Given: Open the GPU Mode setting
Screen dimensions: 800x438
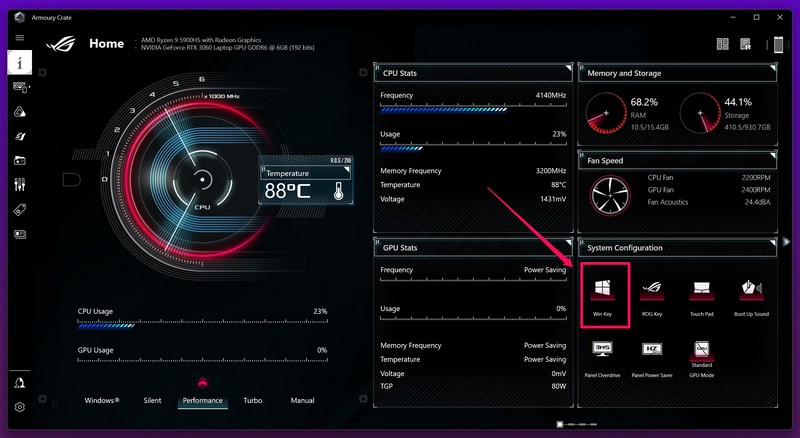Looking at the screenshot, I should coord(701,353).
